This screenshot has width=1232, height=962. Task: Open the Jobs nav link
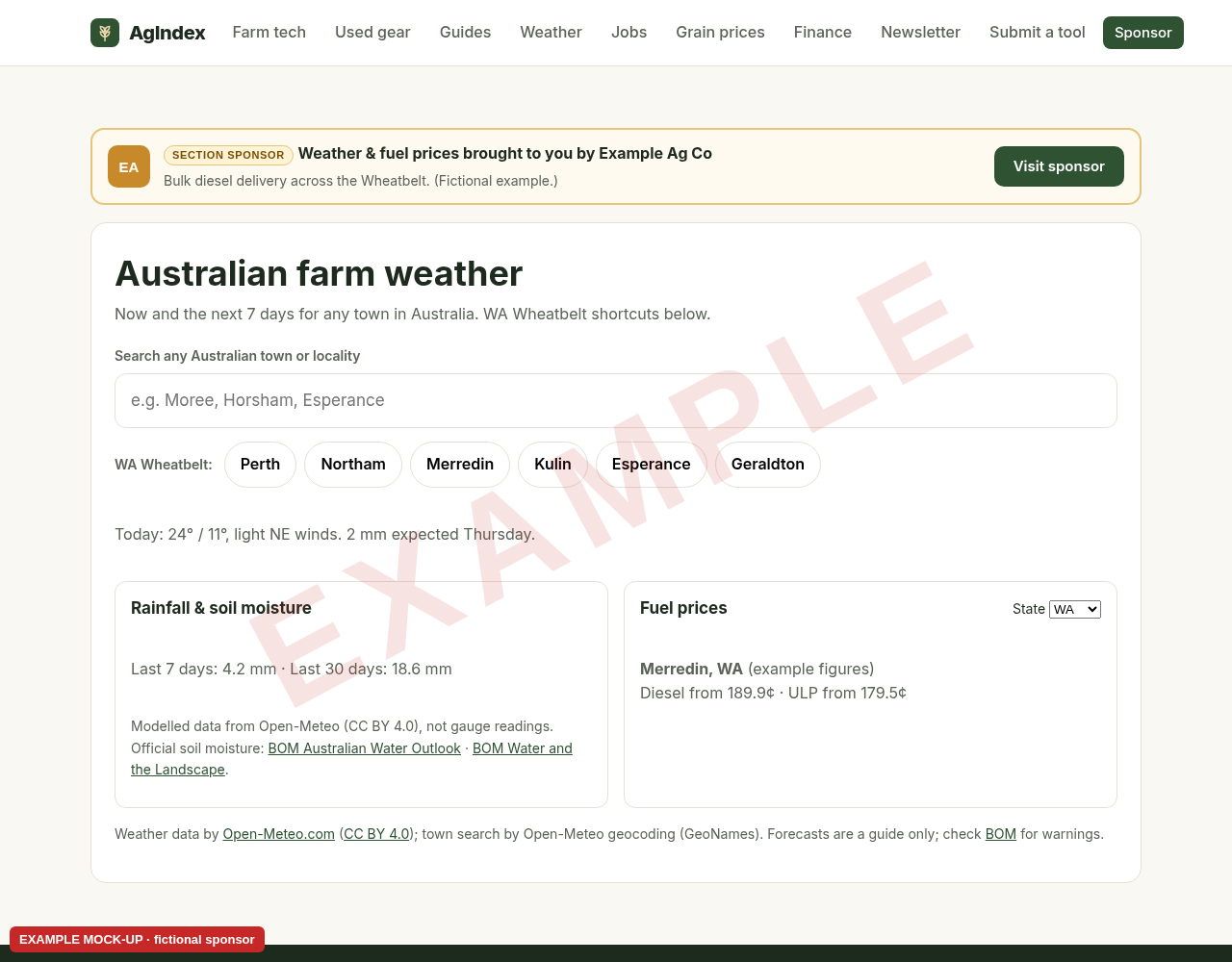click(x=629, y=33)
